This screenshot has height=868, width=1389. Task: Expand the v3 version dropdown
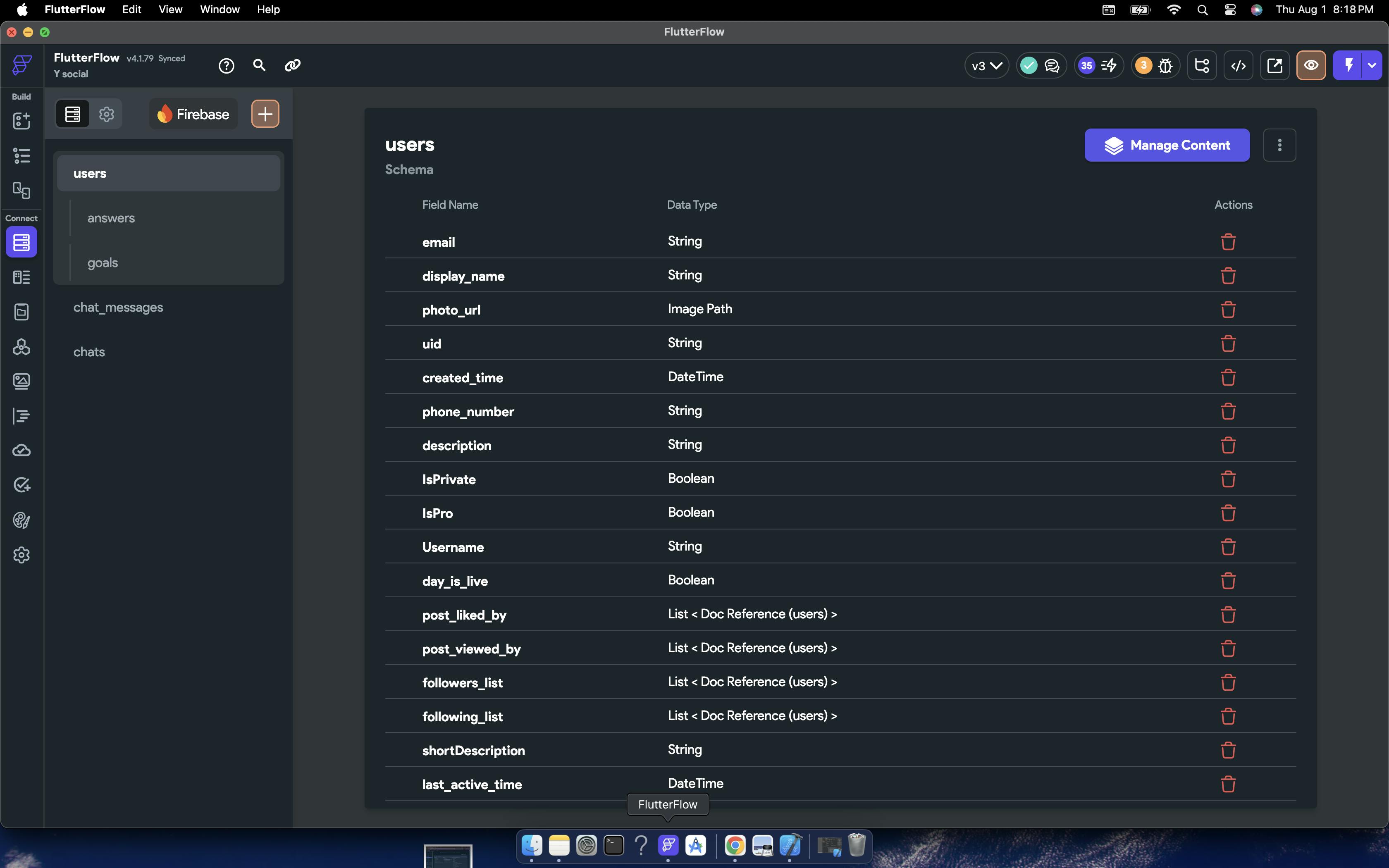[986, 65]
